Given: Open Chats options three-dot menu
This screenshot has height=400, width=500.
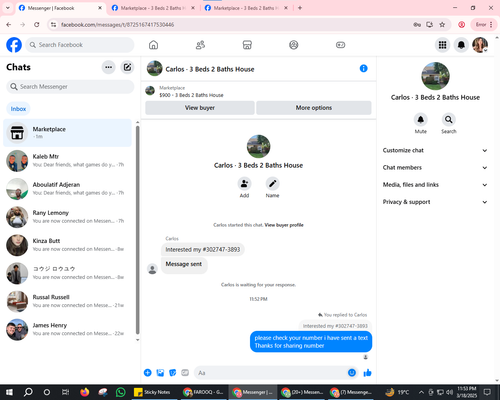Looking at the screenshot, I should pyautogui.click(x=108, y=67).
